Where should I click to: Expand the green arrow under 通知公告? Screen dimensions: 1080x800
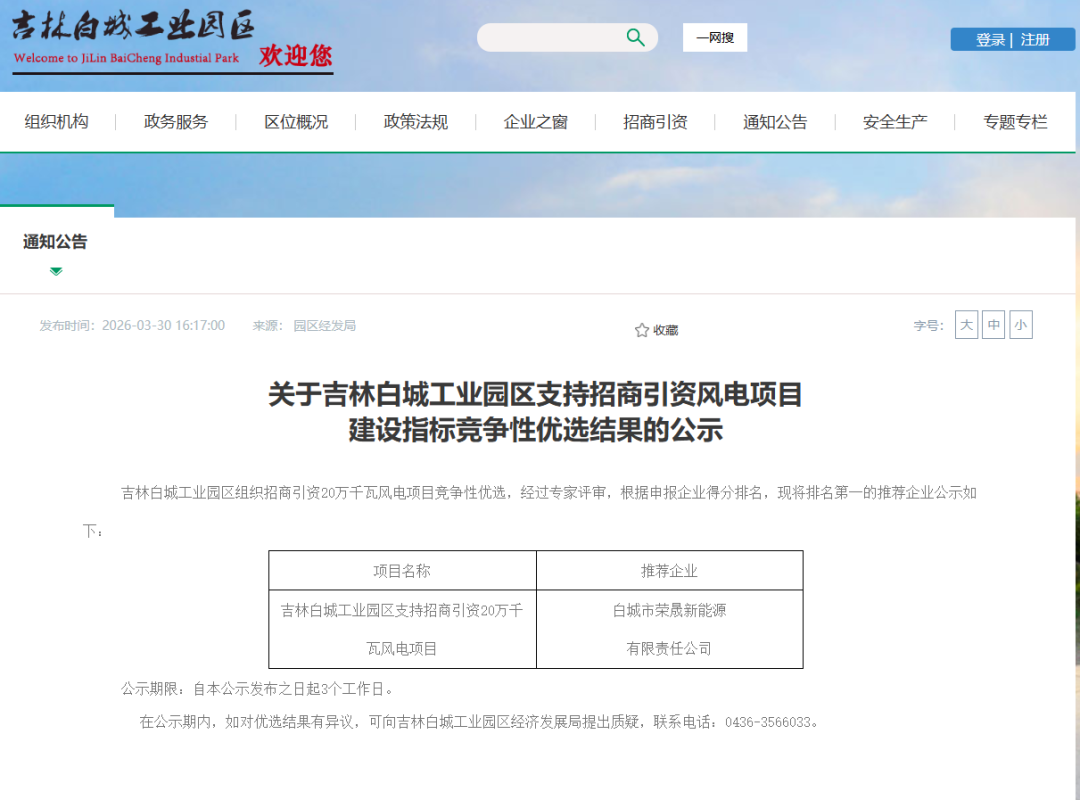[x=56, y=271]
